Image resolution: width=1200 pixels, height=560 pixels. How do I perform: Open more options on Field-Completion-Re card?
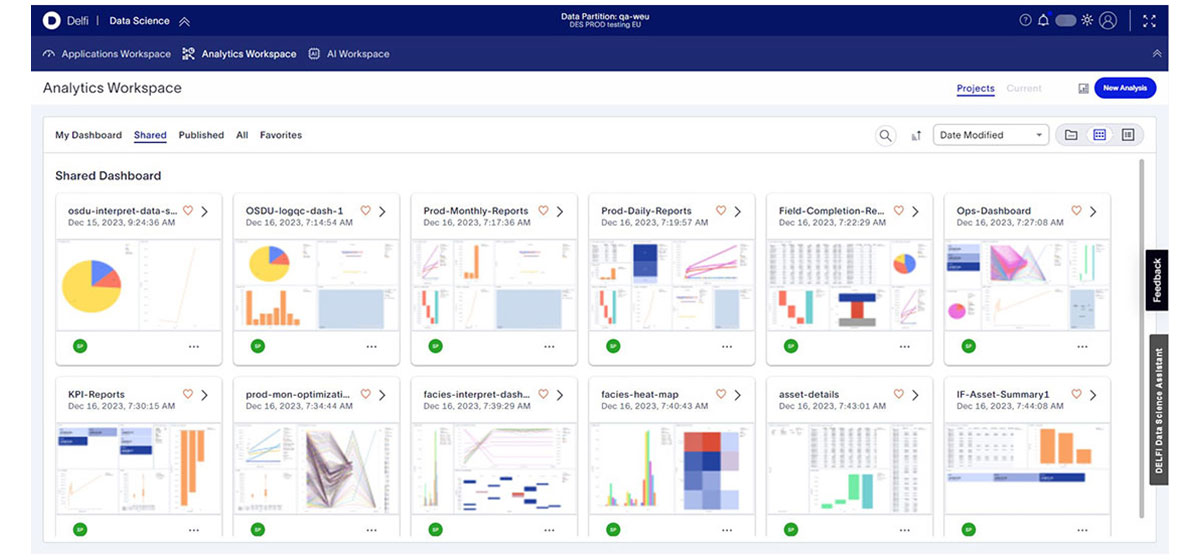(905, 346)
